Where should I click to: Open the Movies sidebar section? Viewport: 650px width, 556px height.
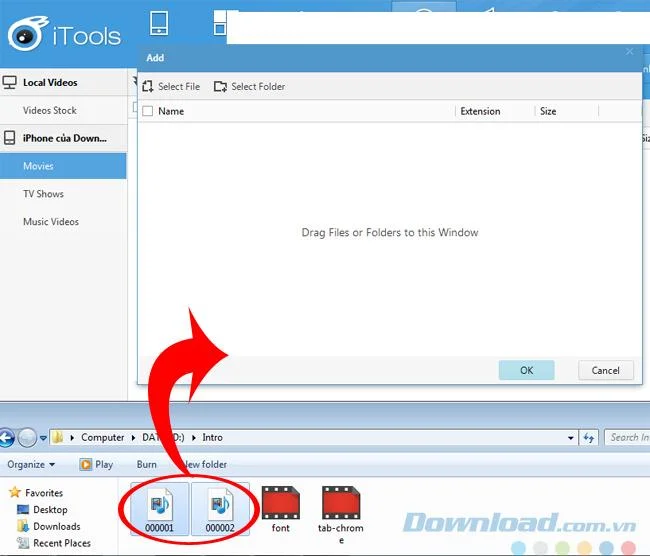[63, 166]
